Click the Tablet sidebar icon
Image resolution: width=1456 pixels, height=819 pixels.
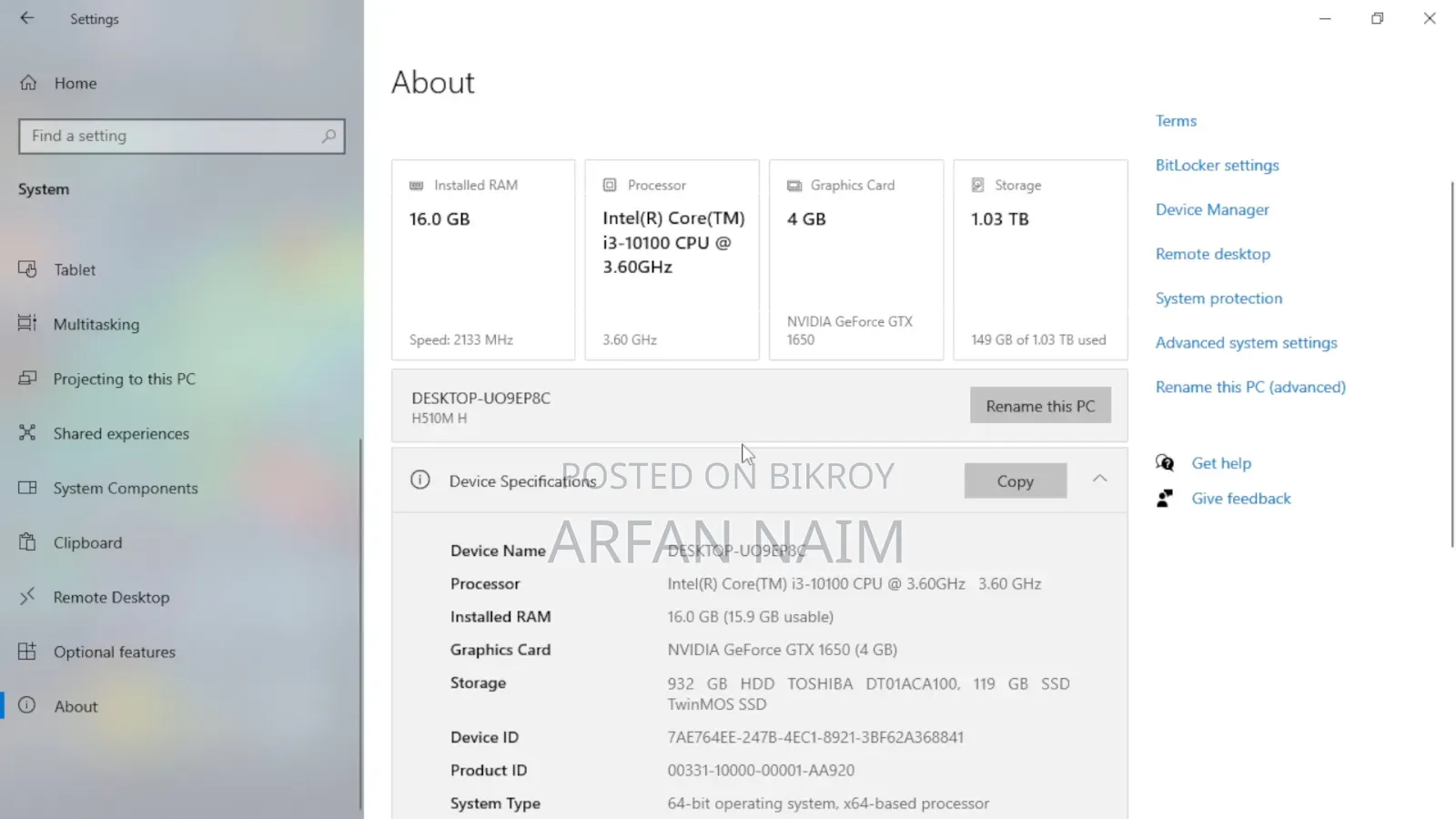(x=27, y=269)
